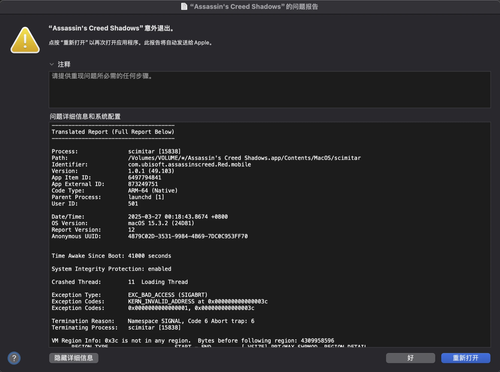Image resolution: width=500 pixels, height=372 pixels.
Task: Click the App External ID value 873249751
Action: pyautogui.click(x=143, y=184)
